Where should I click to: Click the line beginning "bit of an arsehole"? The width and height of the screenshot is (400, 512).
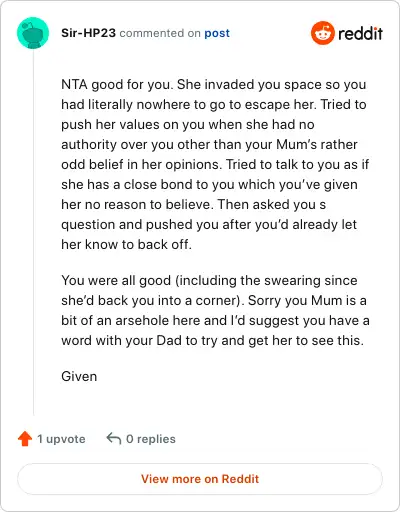click(x=215, y=320)
